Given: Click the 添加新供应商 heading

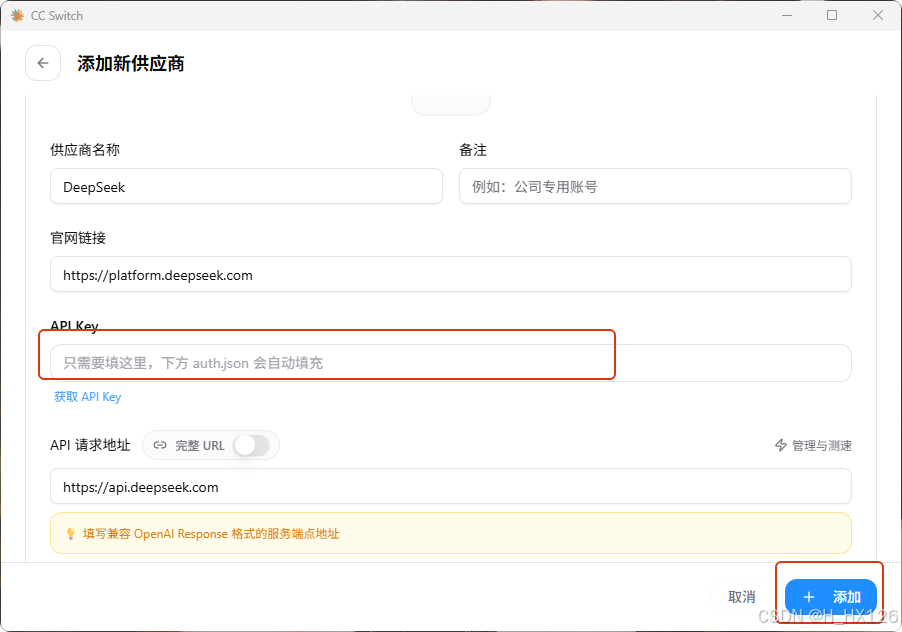Looking at the screenshot, I should [131, 63].
